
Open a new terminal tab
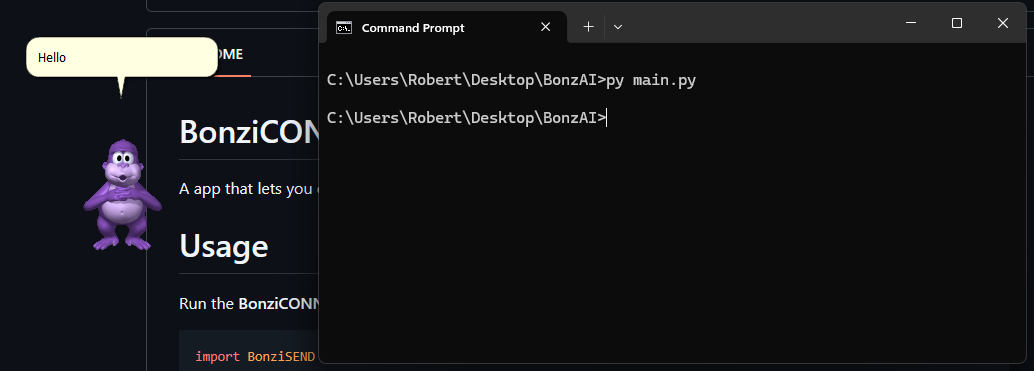tap(588, 27)
